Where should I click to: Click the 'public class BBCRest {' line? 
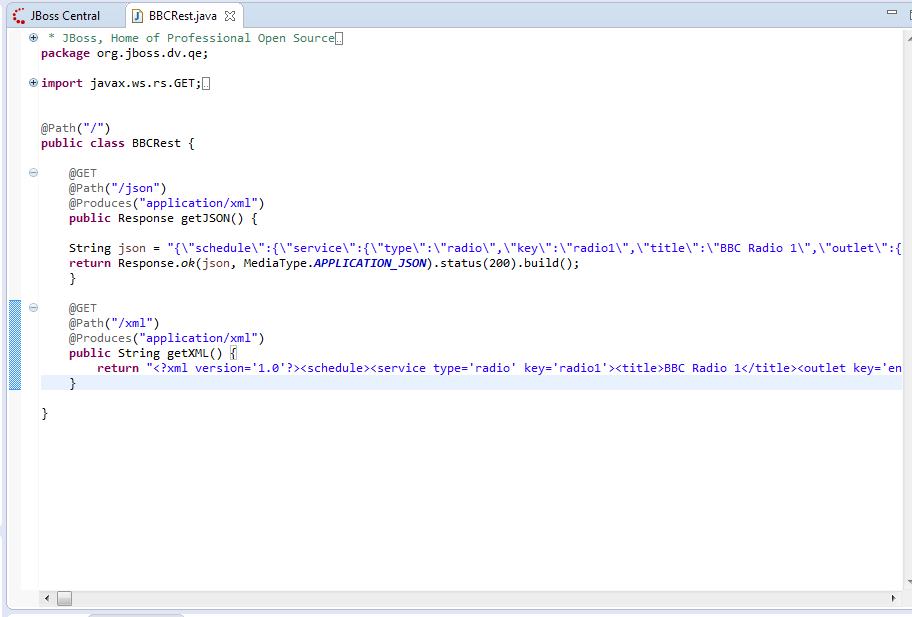117,143
